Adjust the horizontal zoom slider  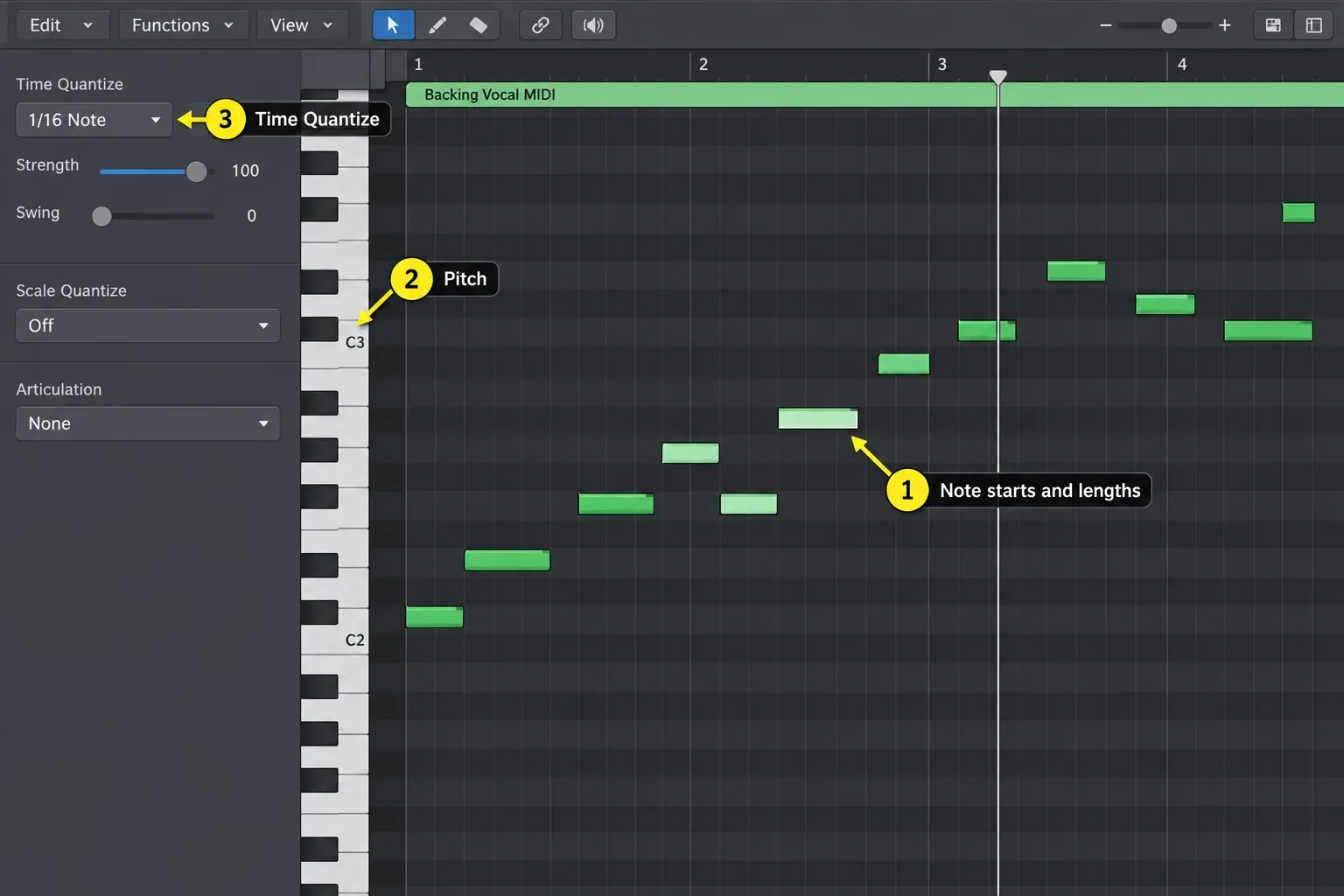(1169, 25)
